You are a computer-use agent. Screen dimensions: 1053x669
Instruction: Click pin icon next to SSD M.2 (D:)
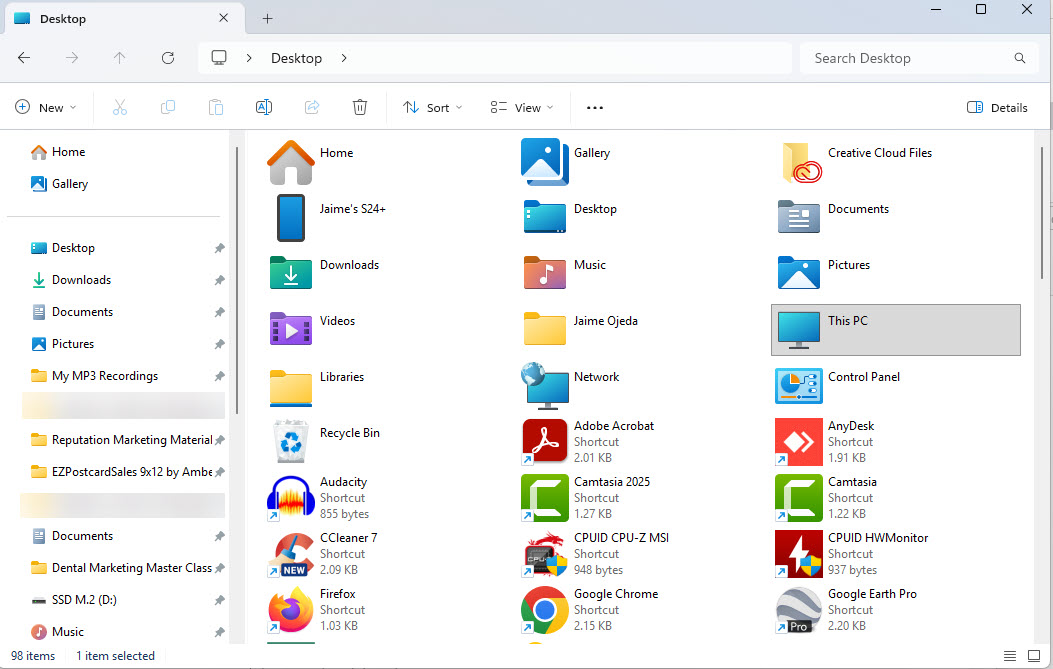219,600
